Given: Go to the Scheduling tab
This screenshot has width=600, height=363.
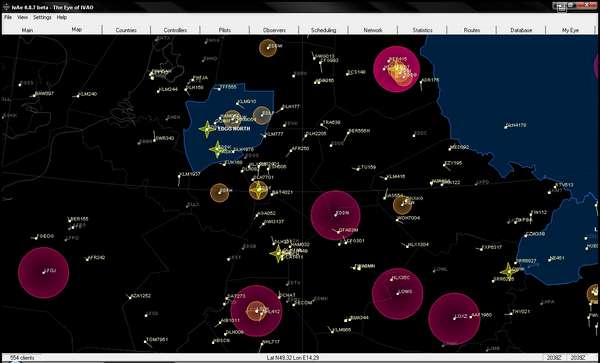Looking at the screenshot, I should [323, 30].
